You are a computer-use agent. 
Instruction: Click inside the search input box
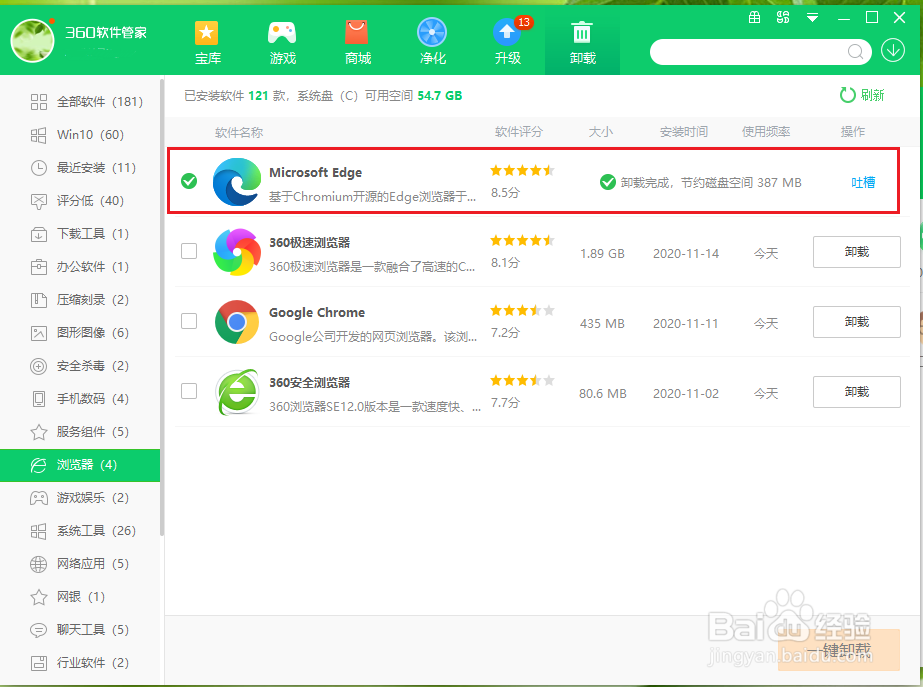[x=751, y=52]
